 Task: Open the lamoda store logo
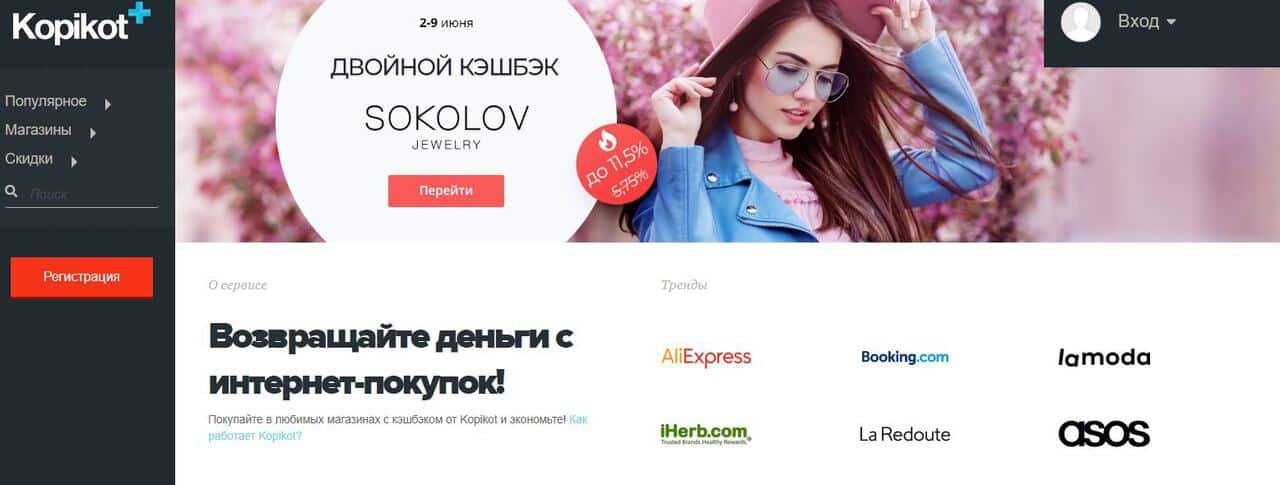pos(1104,357)
